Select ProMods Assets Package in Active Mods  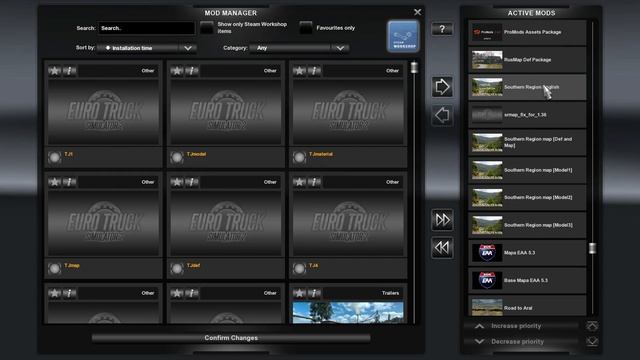(527, 32)
